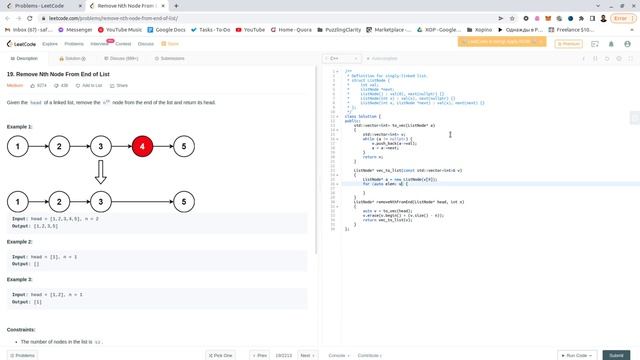The image size is (640, 360).
Task: Dislike the problem with thumbs-down icon
Action: (56, 86)
